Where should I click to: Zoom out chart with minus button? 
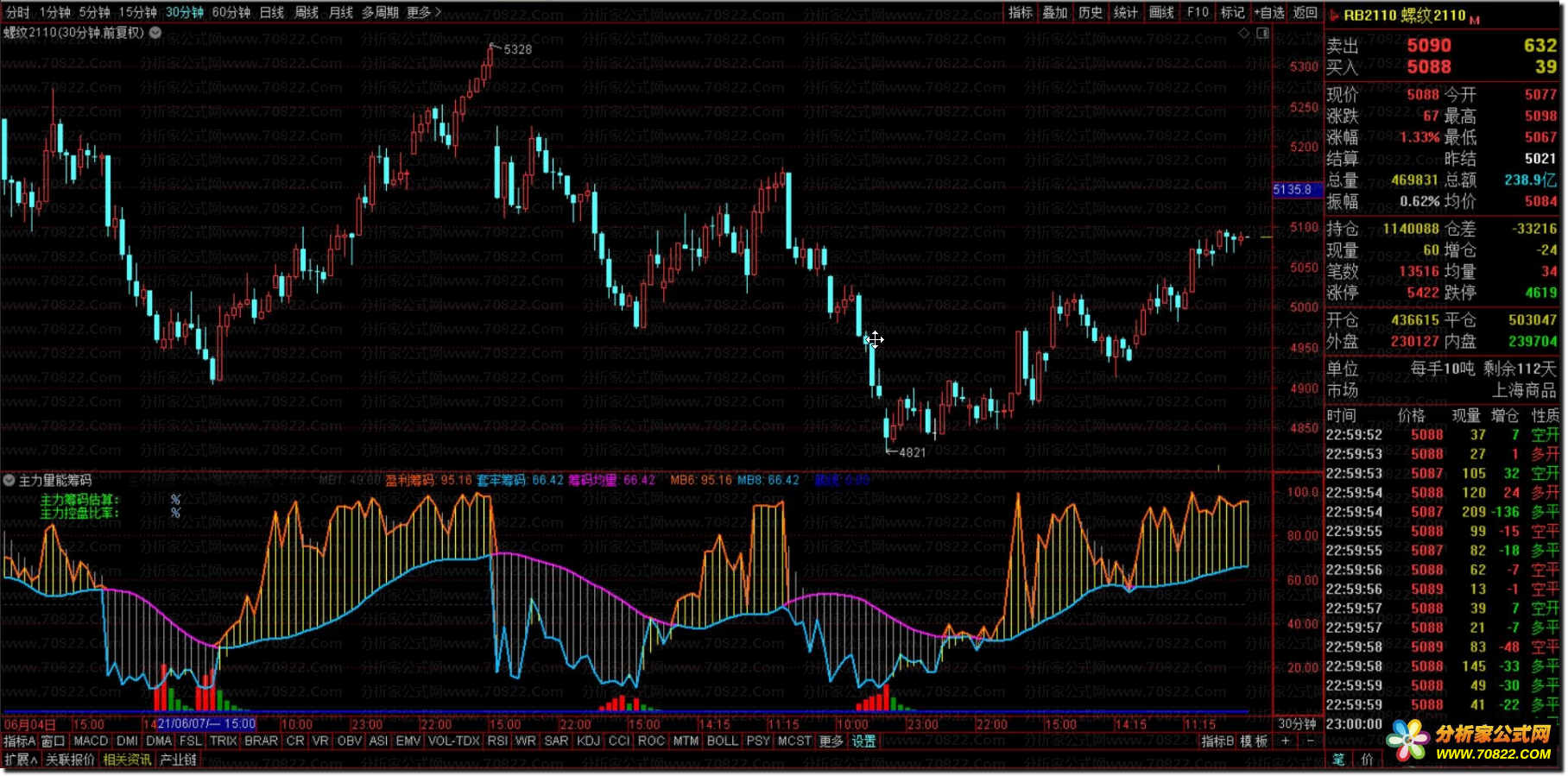pyautogui.click(x=1310, y=741)
